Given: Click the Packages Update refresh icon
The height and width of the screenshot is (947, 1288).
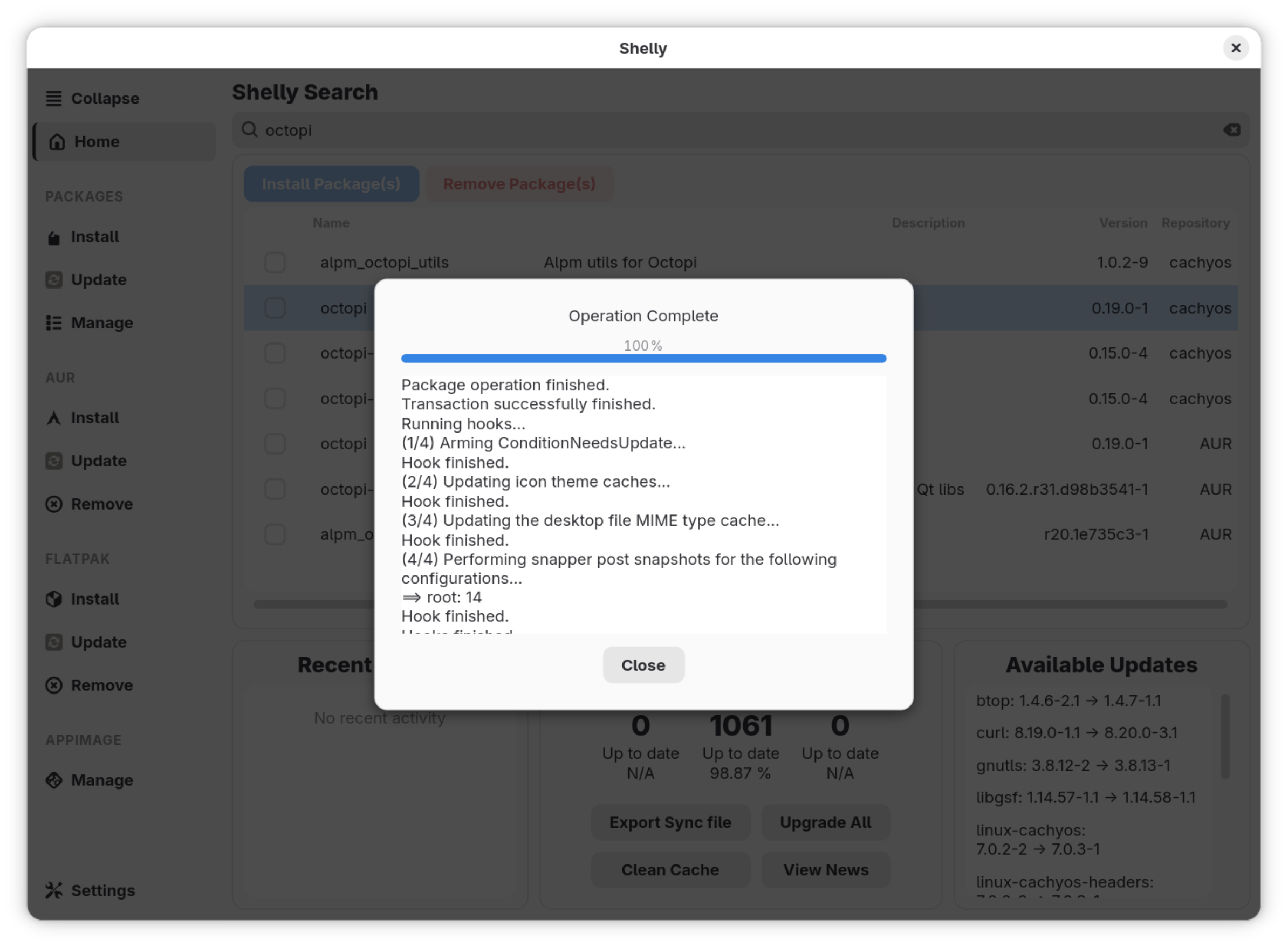Looking at the screenshot, I should point(54,280).
